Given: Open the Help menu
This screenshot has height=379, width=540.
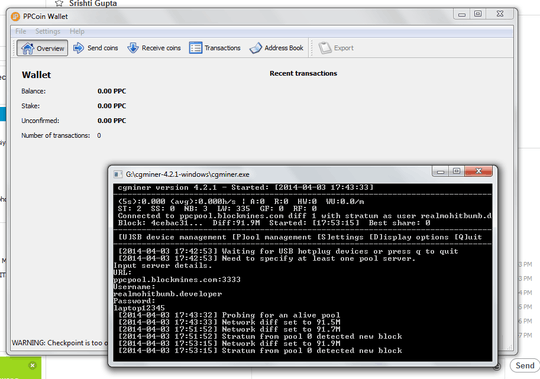Looking at the screenshot, I should (77, 31).
